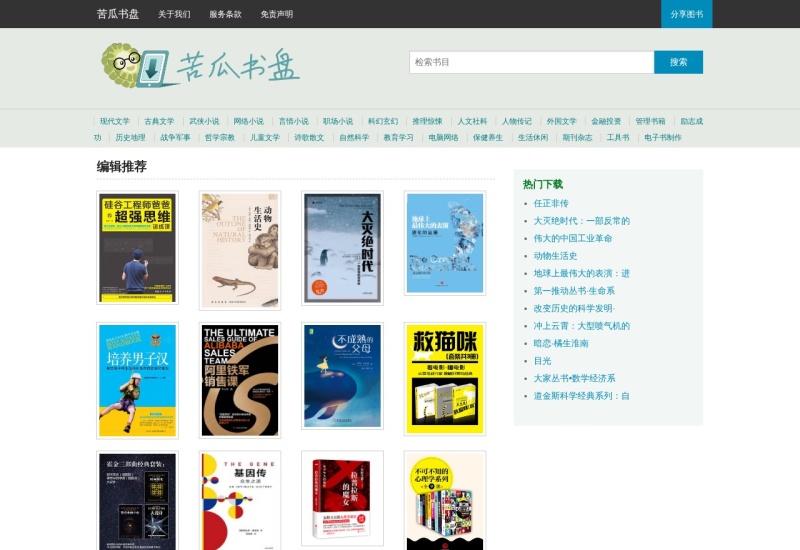Open the 大灭绝时代 book cover
Screen dimensions: 800x550
342,248
